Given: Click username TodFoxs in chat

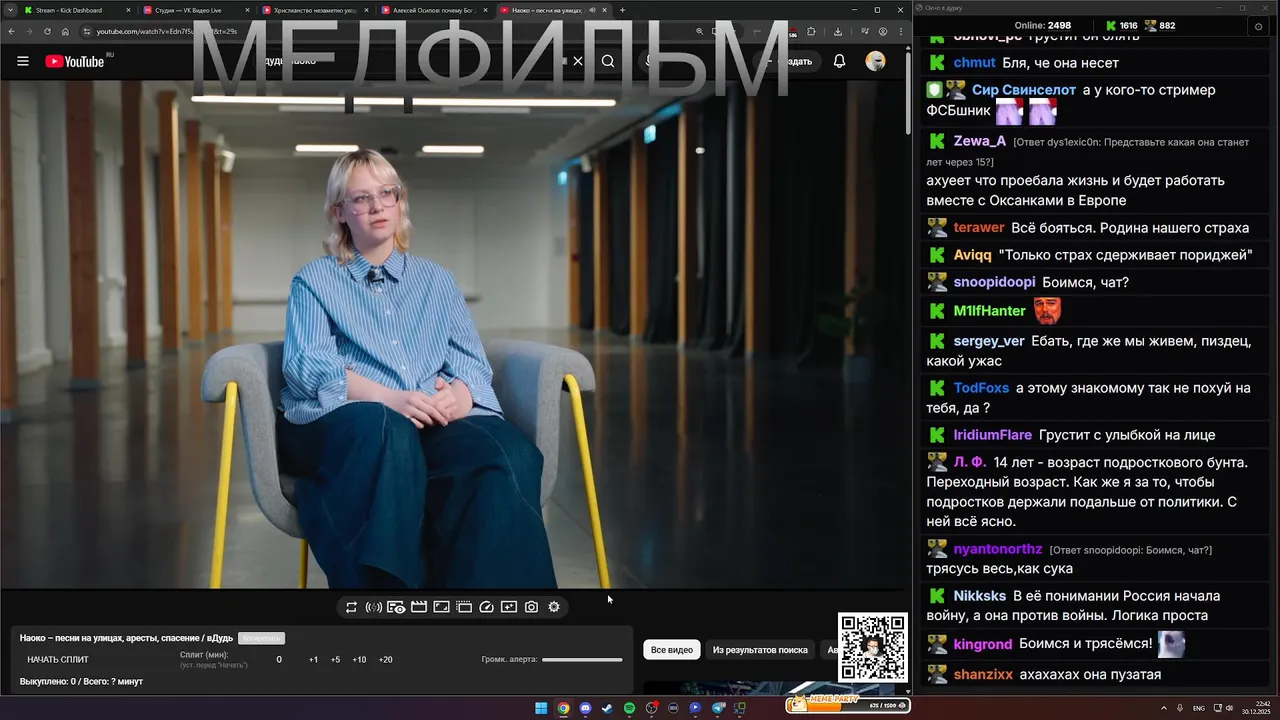Looking at the screenshot, I should tap(981, 388).
